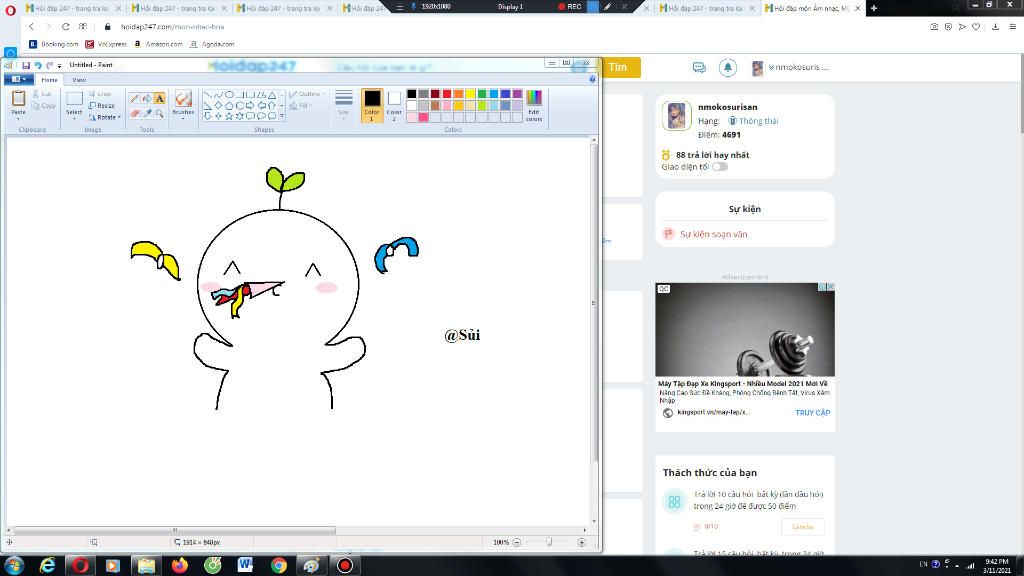Click the Paste clipboard icon in Paint
Image resolution: width=1024 pixels, height=576 pixels.
pyautogui.click(x=18, y=99)
